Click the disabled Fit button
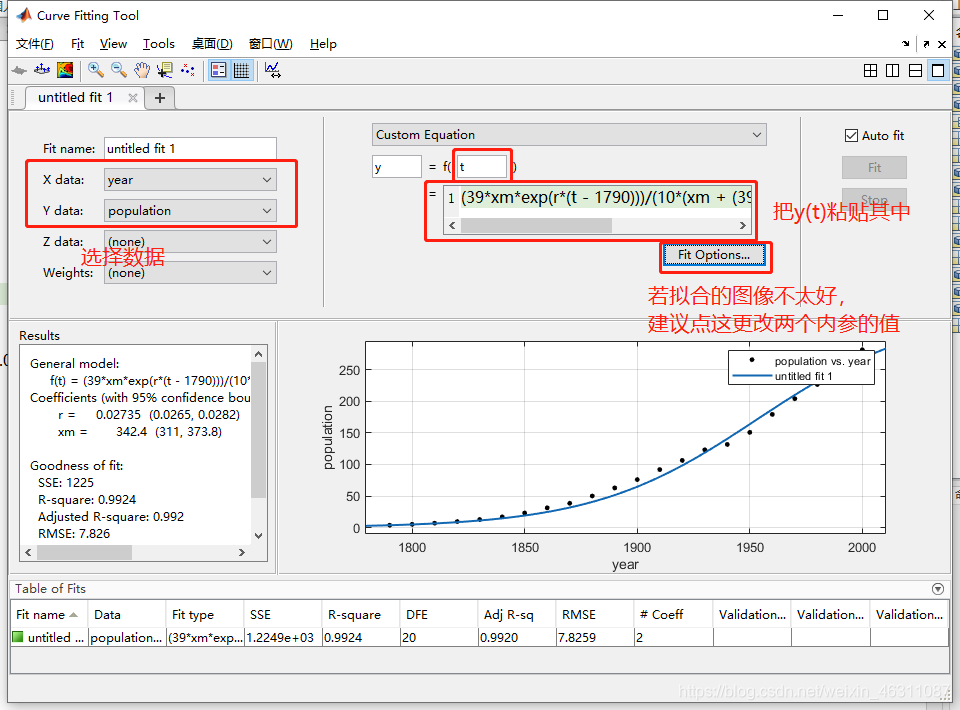This screenshot has width=960, height=710. 874,168
